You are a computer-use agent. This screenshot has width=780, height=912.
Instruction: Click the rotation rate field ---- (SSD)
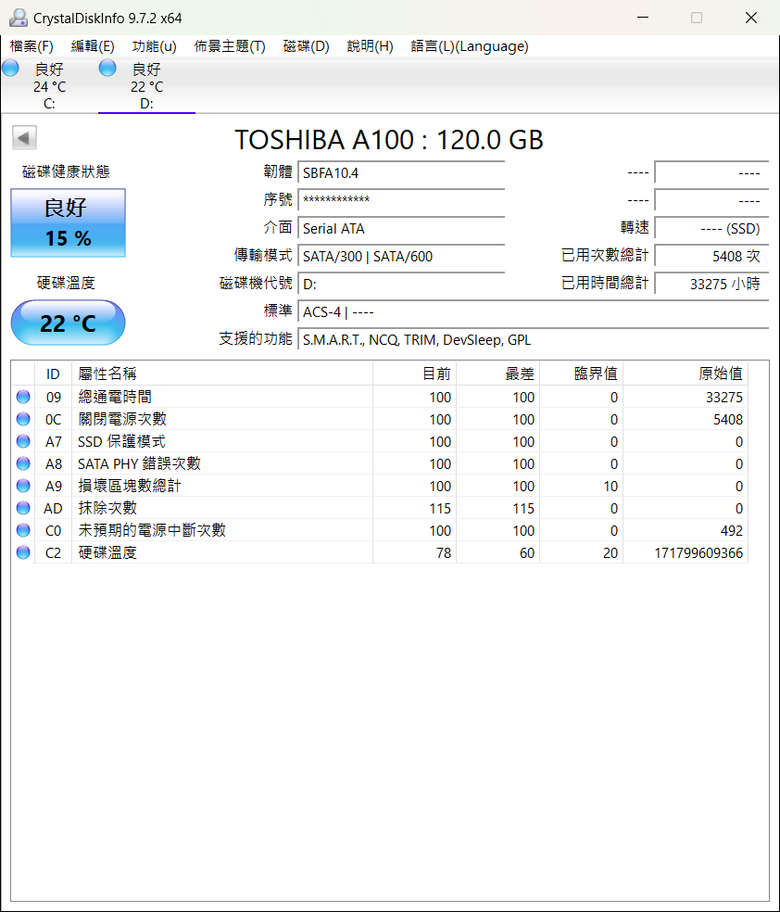(711, 229)
